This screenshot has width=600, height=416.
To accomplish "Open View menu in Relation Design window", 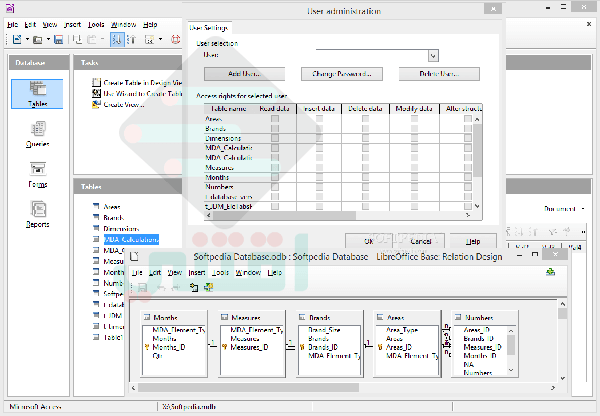I will coord(174,272).
